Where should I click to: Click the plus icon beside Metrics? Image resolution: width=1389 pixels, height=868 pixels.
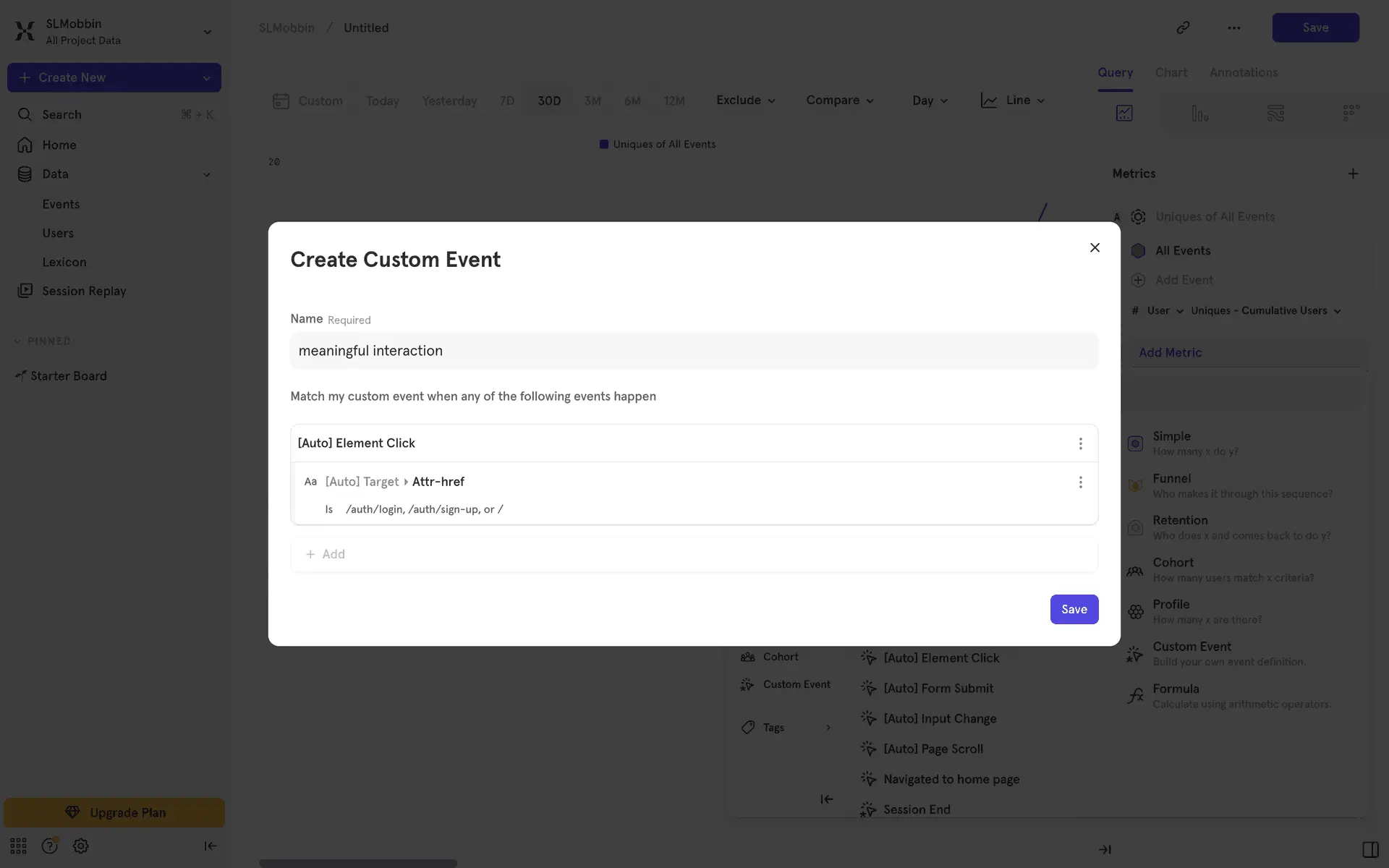[1353, 174]
